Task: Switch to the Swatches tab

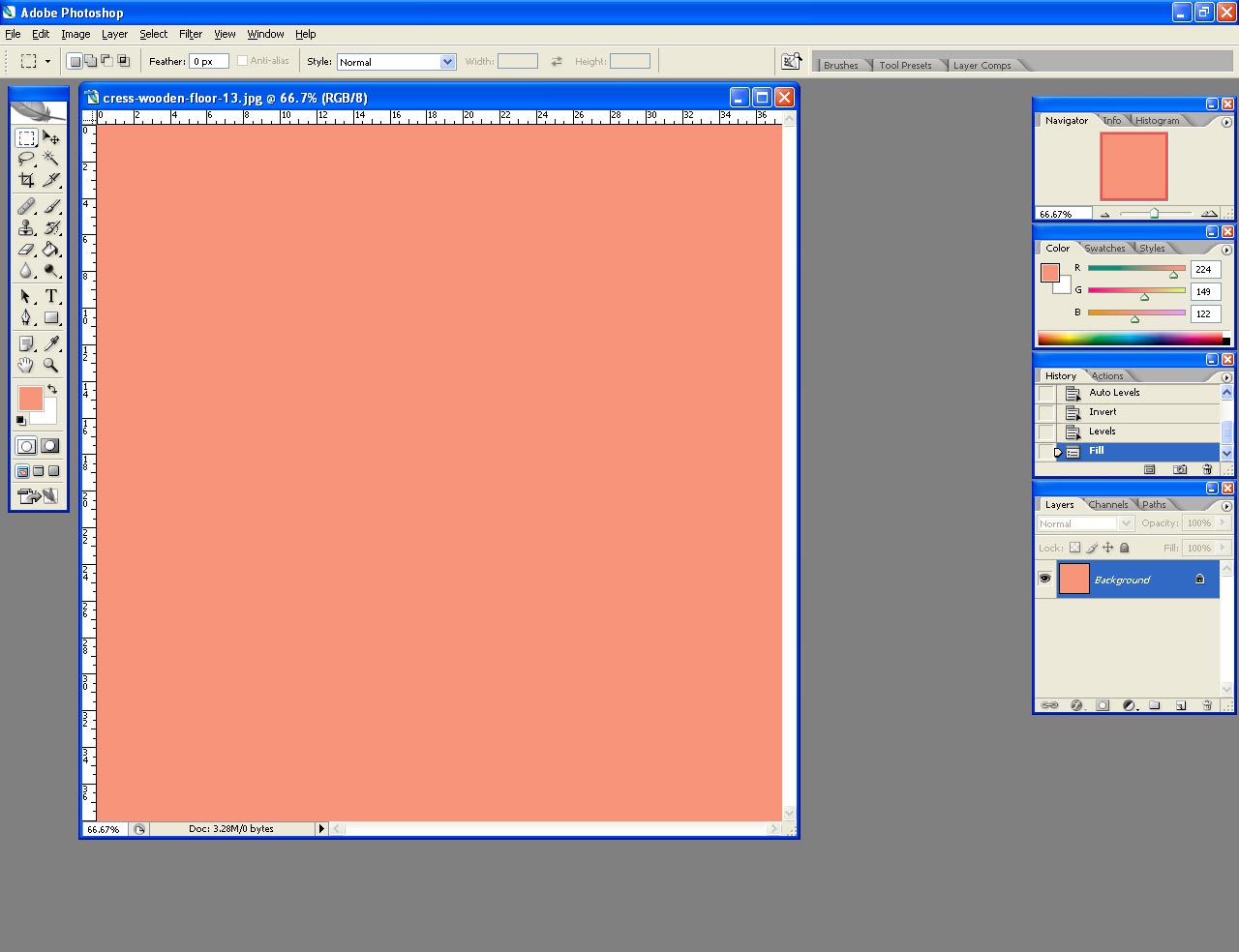Action: click(x=1104, y=249)
